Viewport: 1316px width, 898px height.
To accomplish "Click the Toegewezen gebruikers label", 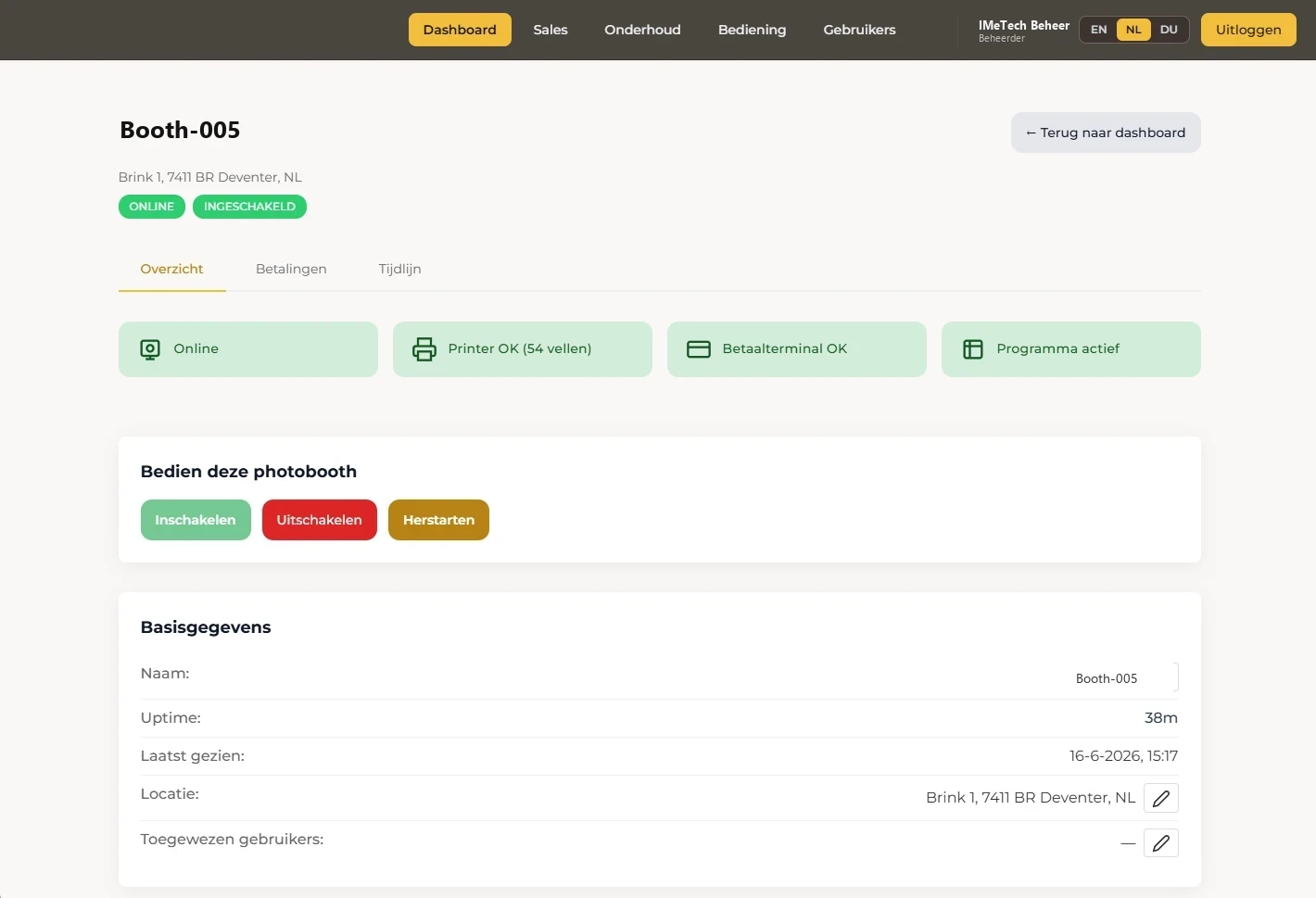I will [x=232, y=840].
